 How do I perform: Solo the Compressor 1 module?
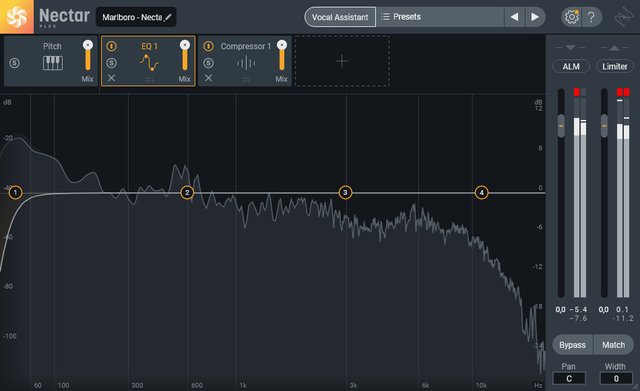pos(209,63)
